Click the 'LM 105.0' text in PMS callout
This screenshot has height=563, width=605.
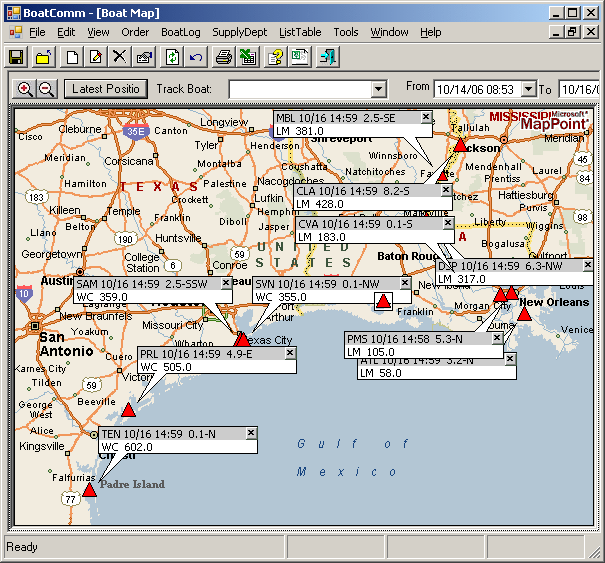click(x=371, y=352)
